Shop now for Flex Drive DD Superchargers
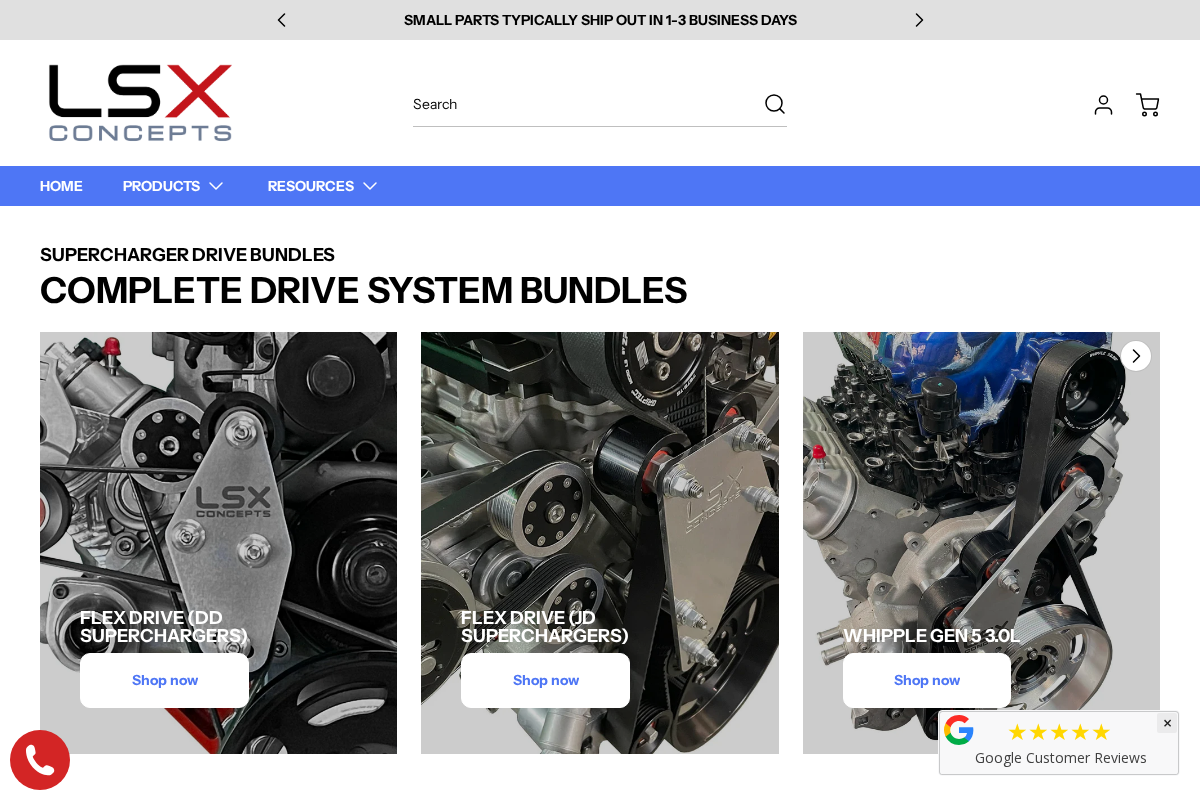This screenshot has height=800, width=1200. coord(164,680)
